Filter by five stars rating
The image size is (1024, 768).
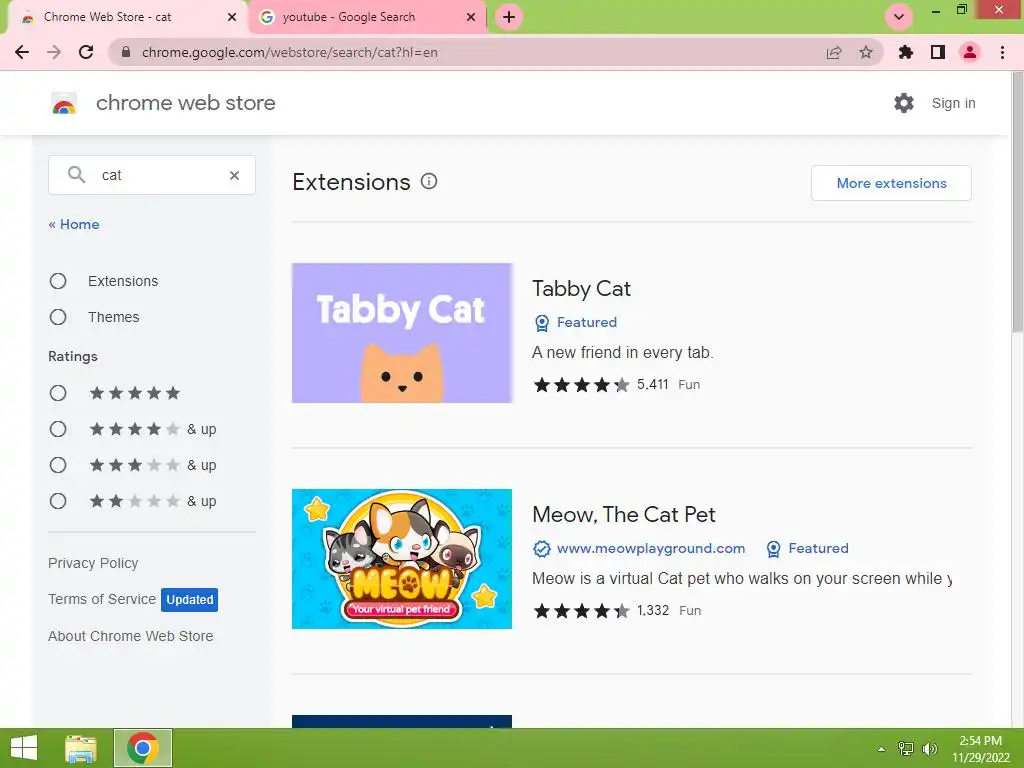[58, 393]
